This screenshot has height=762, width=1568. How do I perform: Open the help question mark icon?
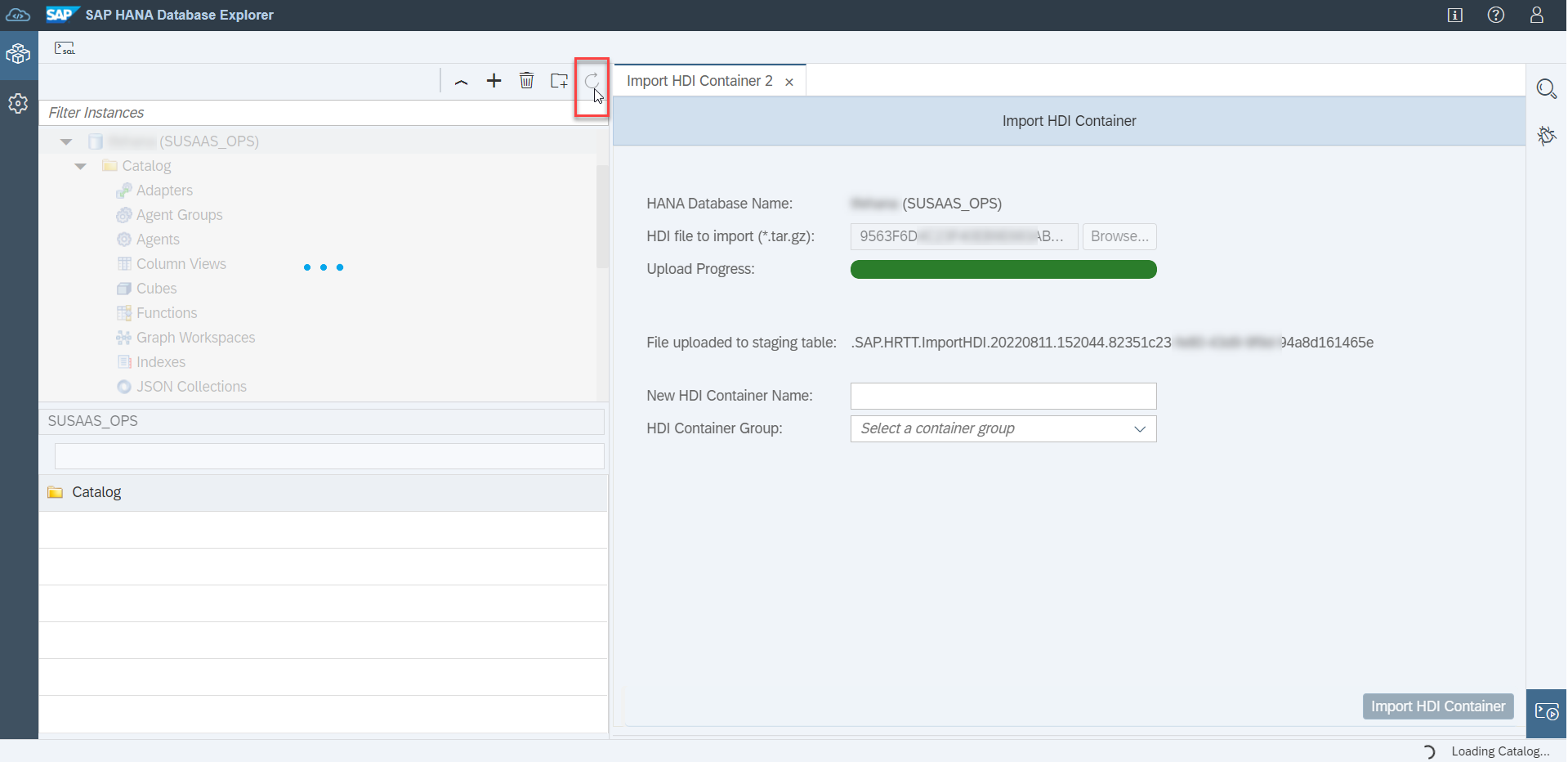pyautogui.click(x=1496, y=15)
